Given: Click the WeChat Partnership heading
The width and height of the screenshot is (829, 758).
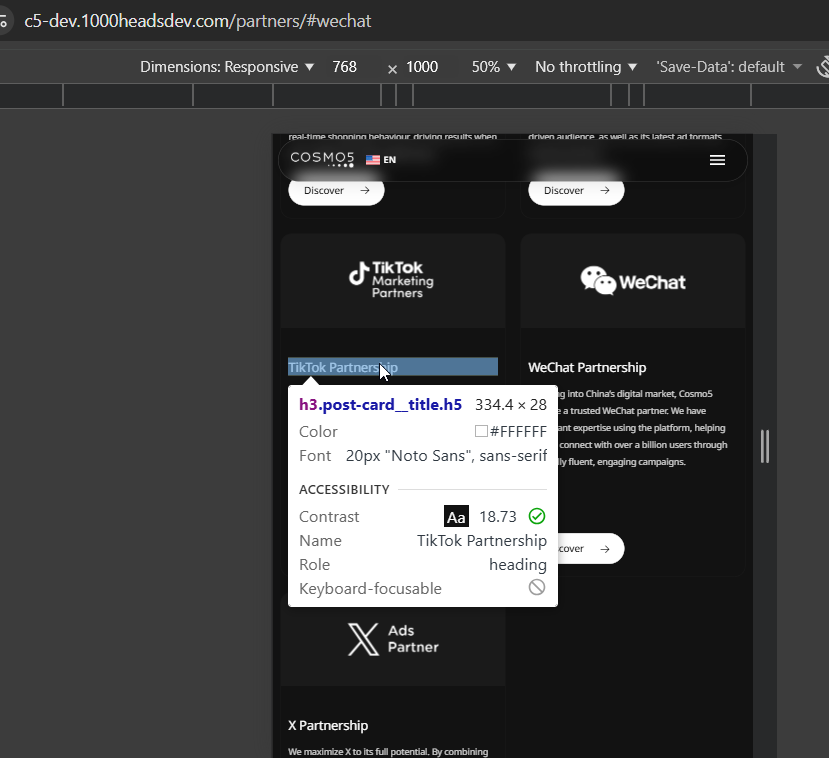Looking at the screenshot, I should click(587, 367).
